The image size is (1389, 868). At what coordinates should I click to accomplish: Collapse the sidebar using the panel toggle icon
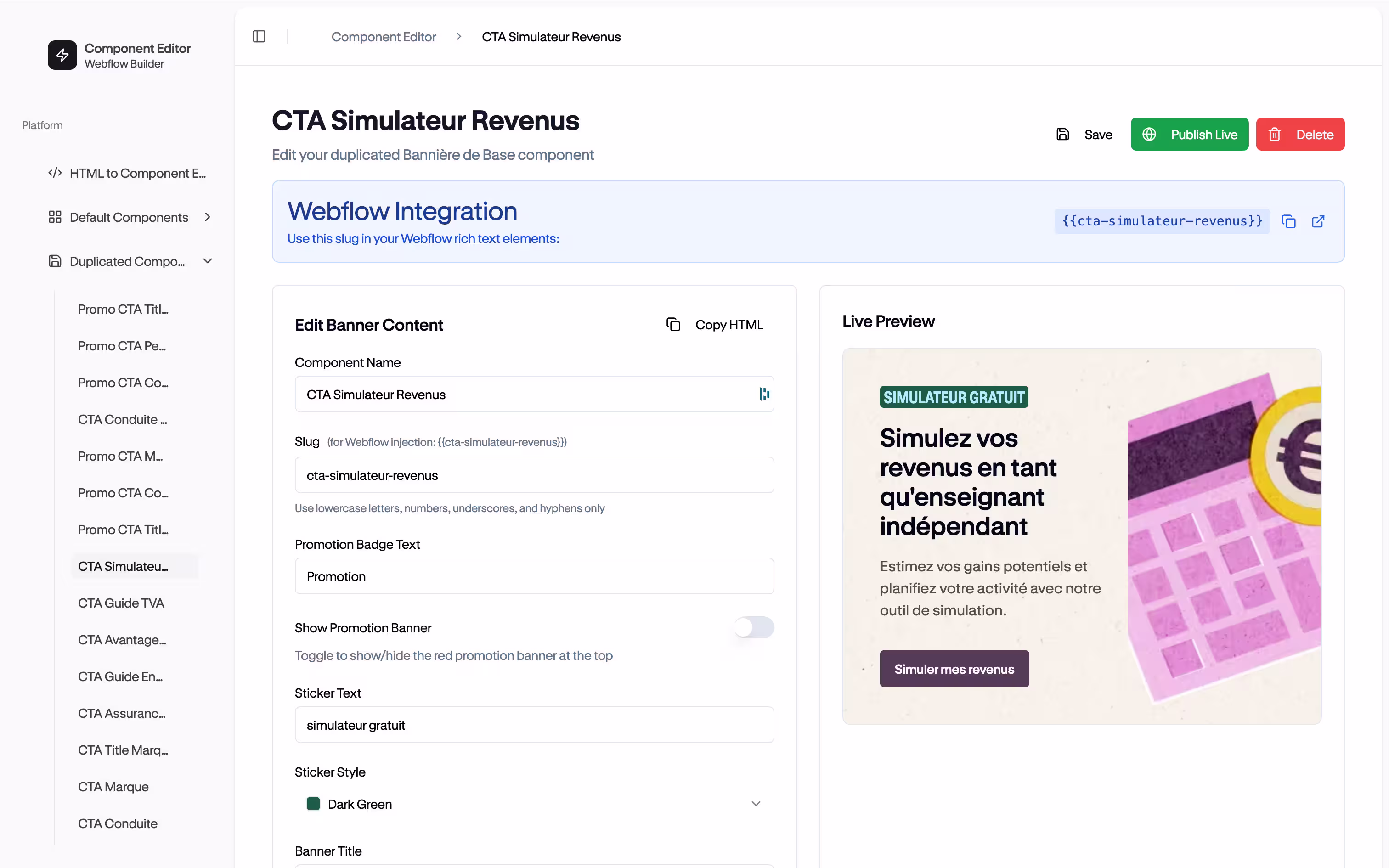coord(259,36)
